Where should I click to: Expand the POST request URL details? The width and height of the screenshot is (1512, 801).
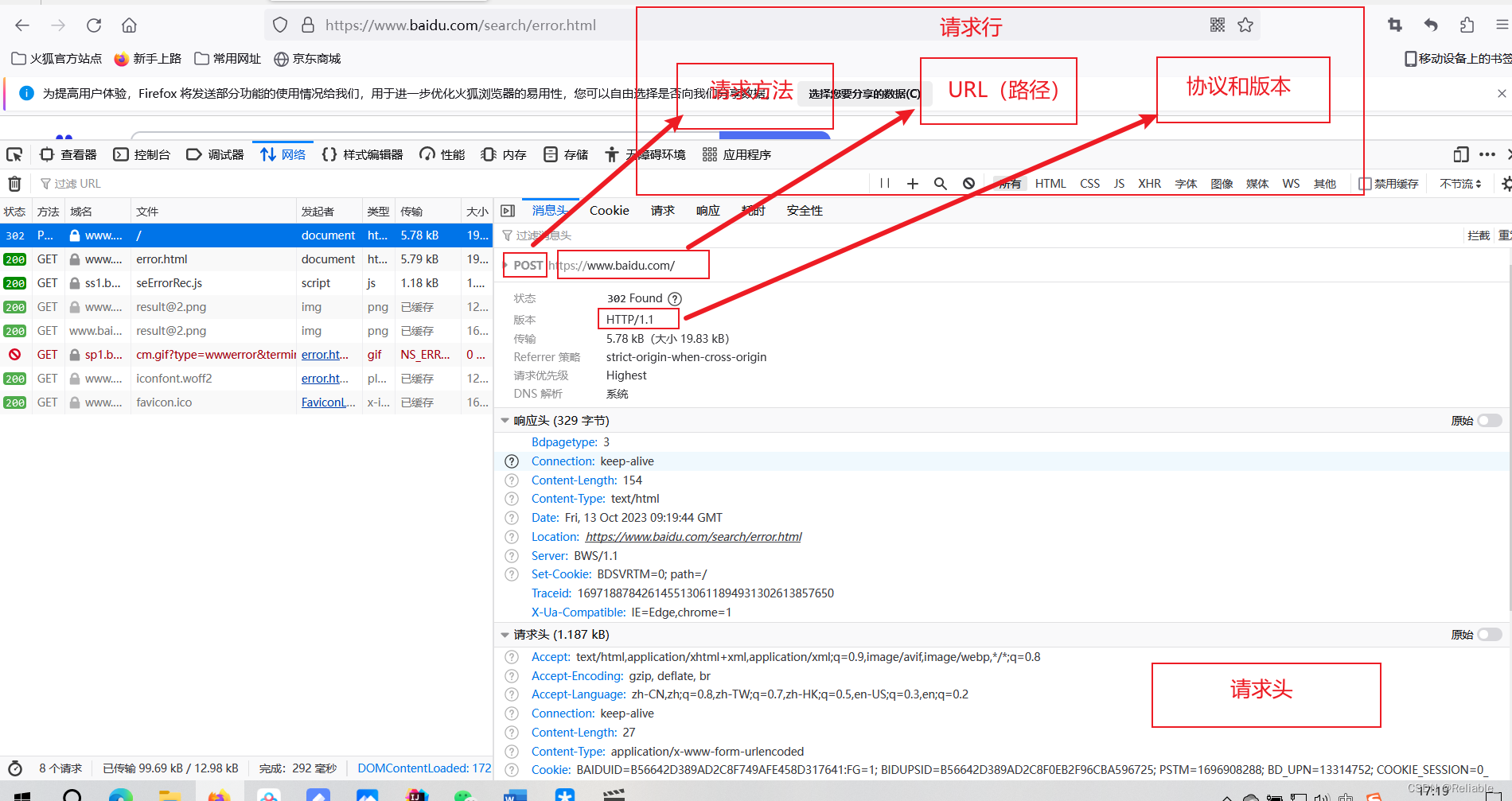(x=505, y=266)
